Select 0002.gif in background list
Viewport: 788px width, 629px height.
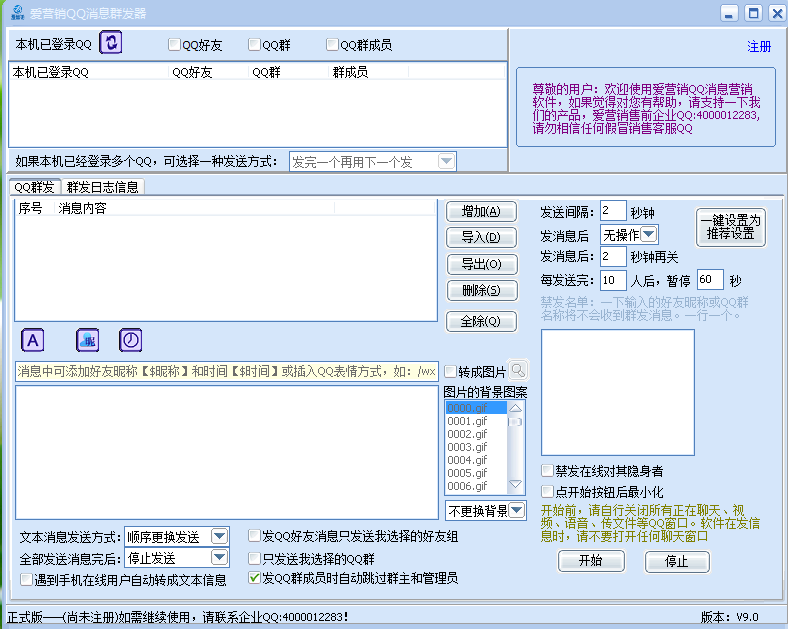(x=476, y=434)
